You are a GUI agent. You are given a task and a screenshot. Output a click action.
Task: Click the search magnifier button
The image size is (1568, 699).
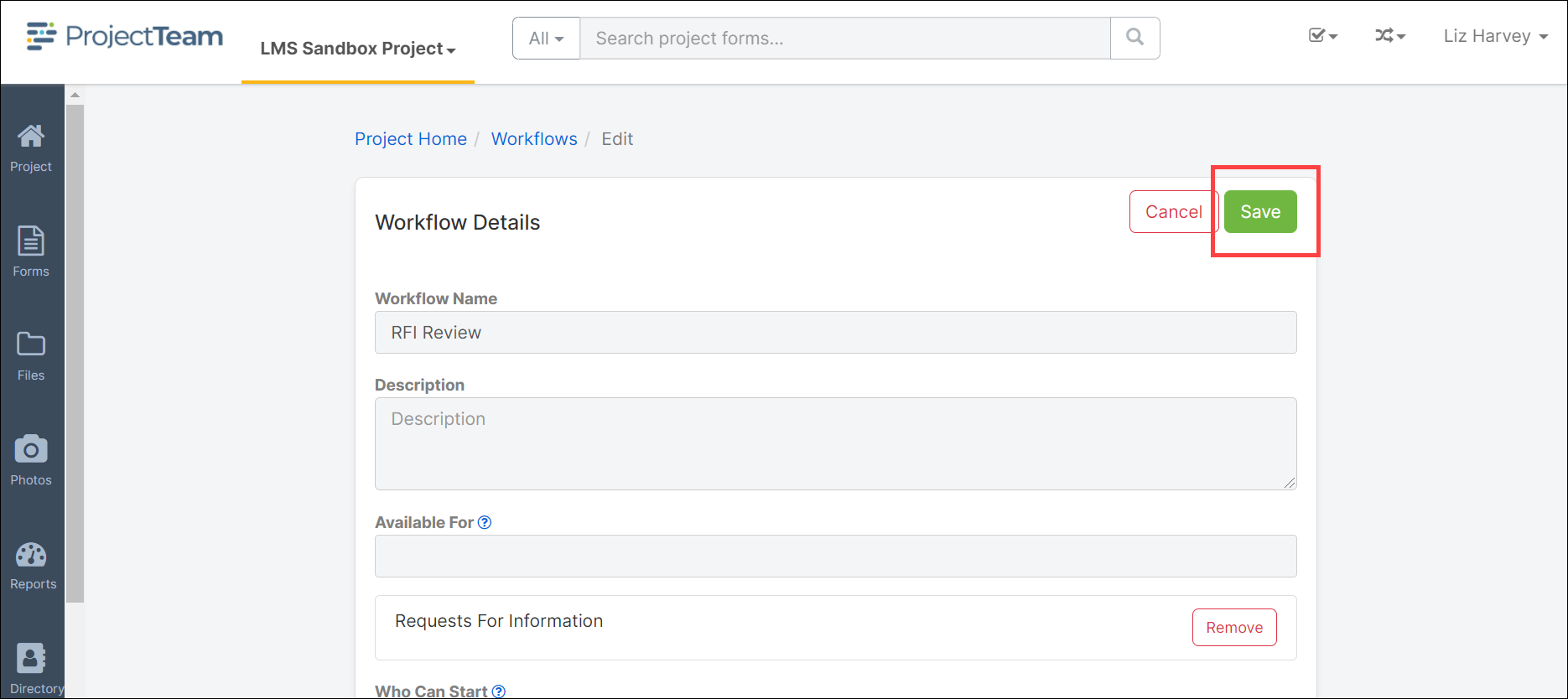[1134, 38]
